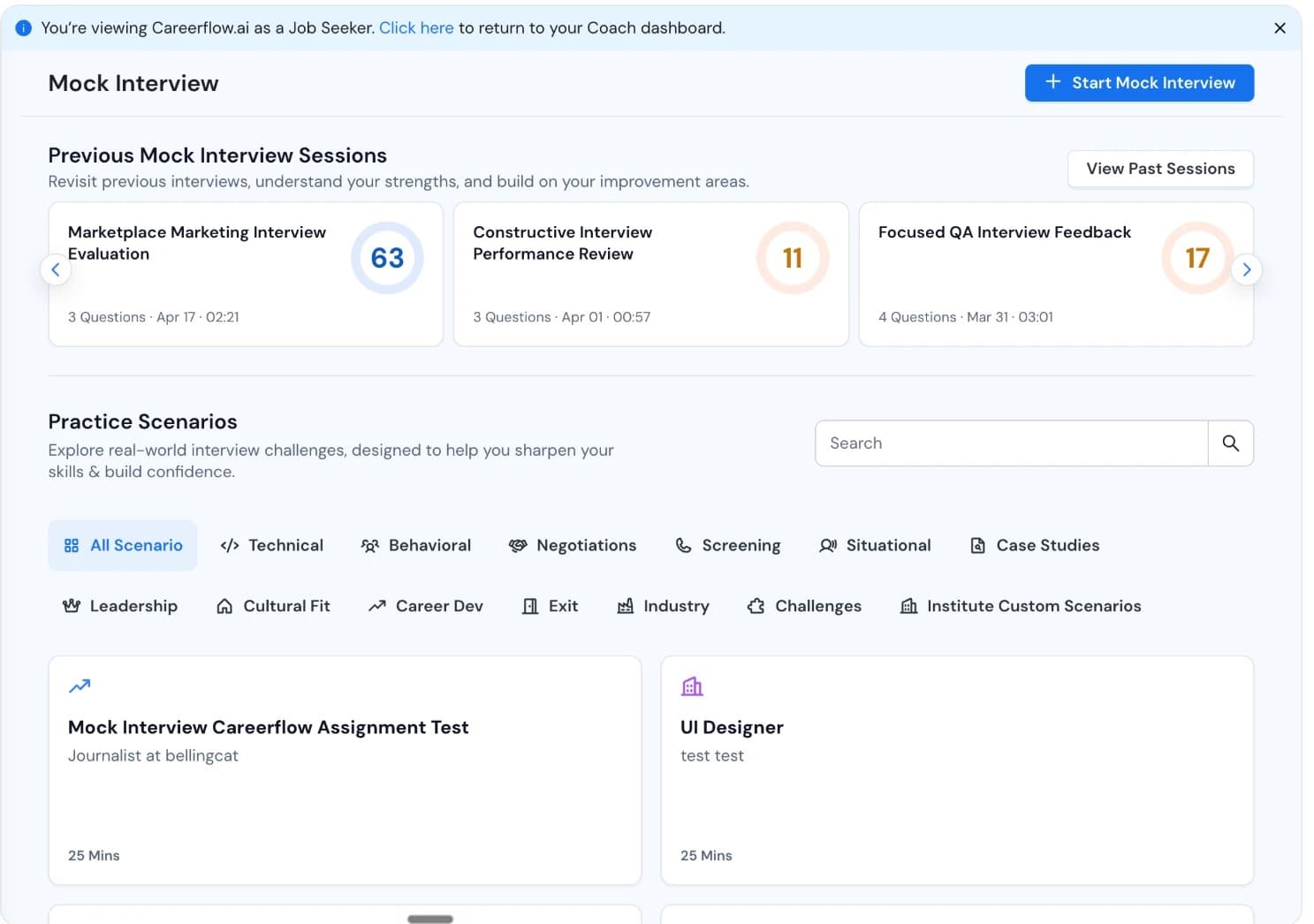Viewport: 1314px width, 924px height.
Task: Click the magnifier search button
Action: tap(1231, 443)
